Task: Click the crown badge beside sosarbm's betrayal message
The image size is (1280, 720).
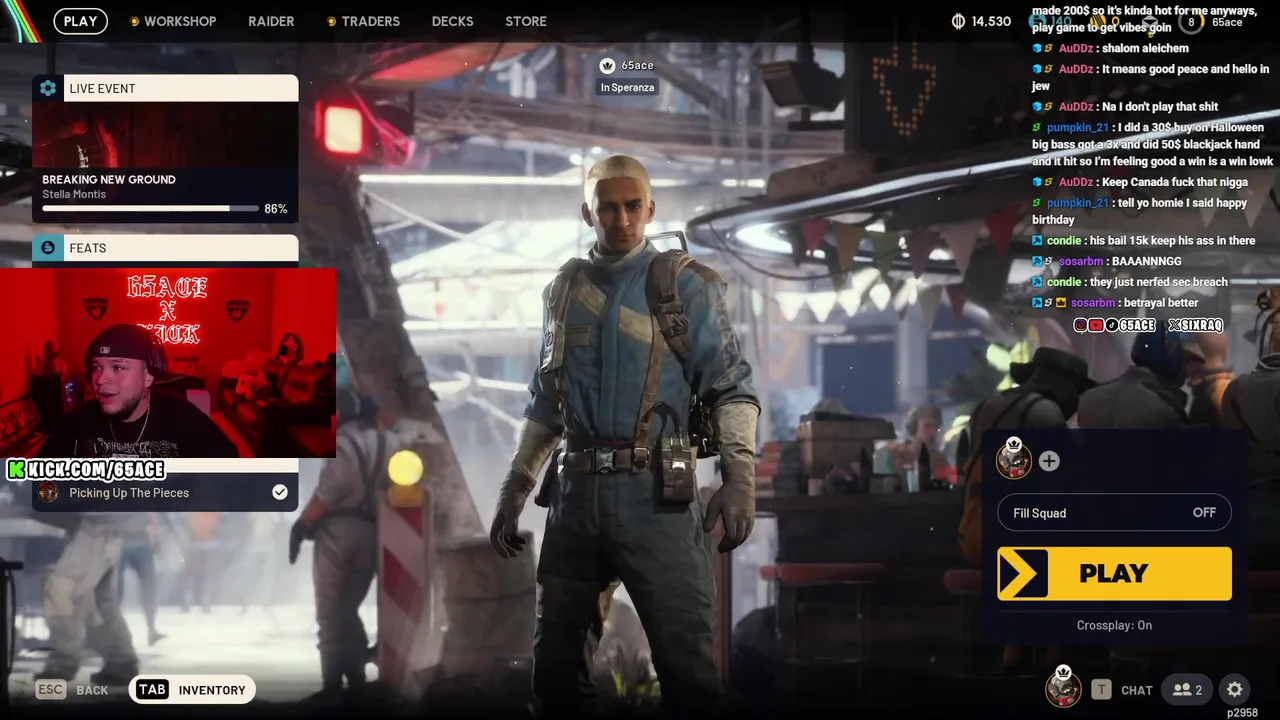Action: [x=1061, y=303]
